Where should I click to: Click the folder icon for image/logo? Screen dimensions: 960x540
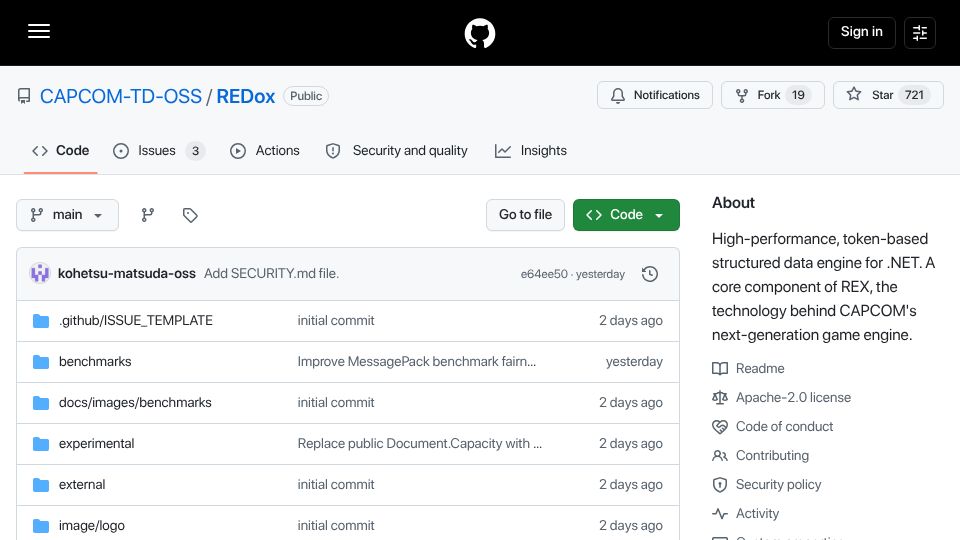41,526
